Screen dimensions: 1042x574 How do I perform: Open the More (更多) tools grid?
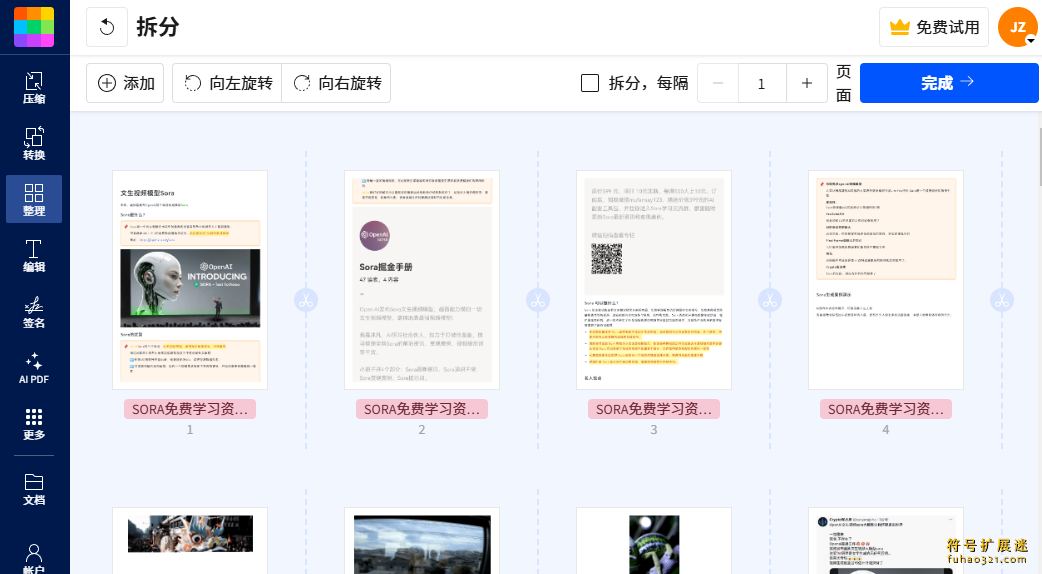coord(34,424)
